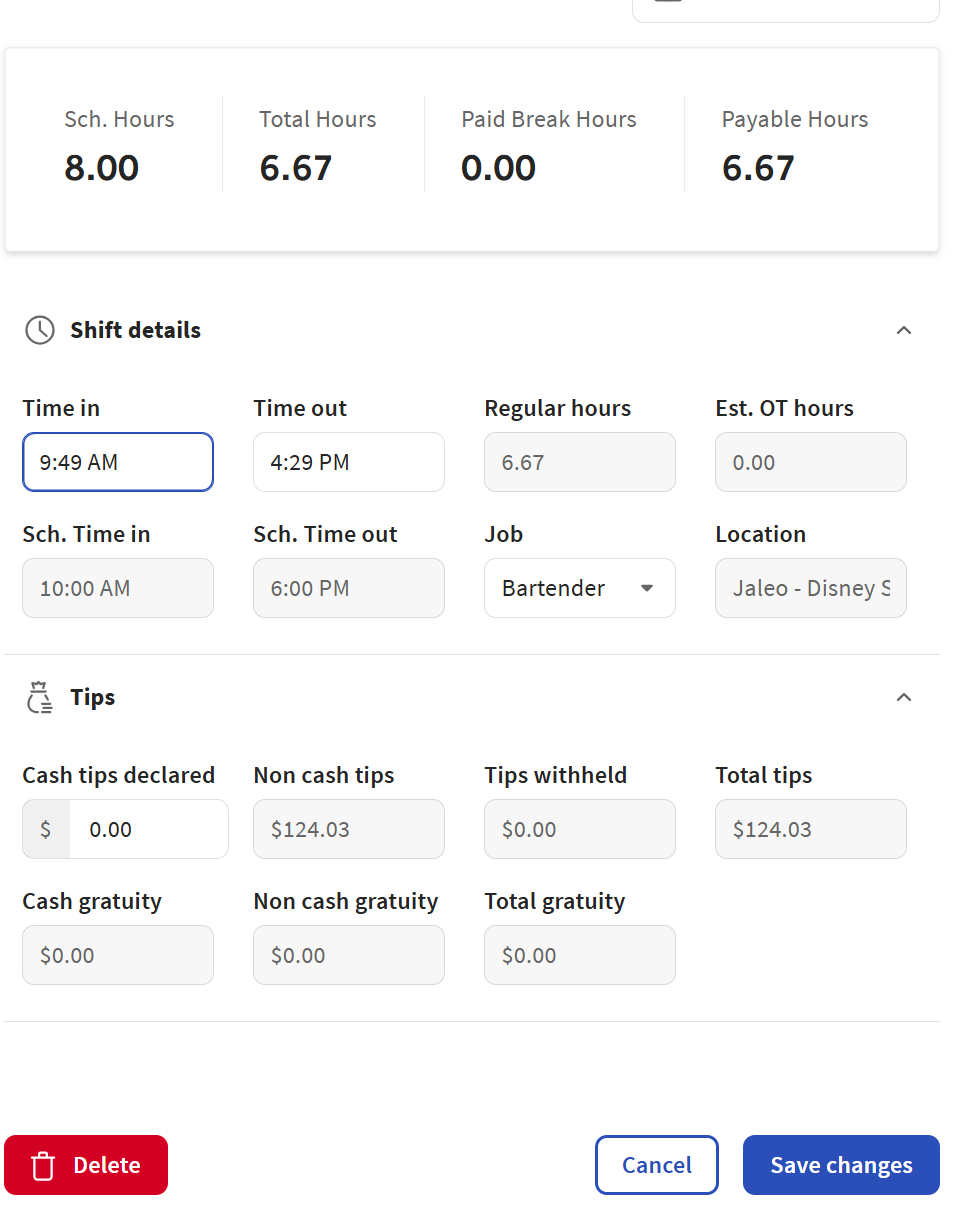Collapse the Tips section chevron
970x1220 pixels.
point(904,698)
